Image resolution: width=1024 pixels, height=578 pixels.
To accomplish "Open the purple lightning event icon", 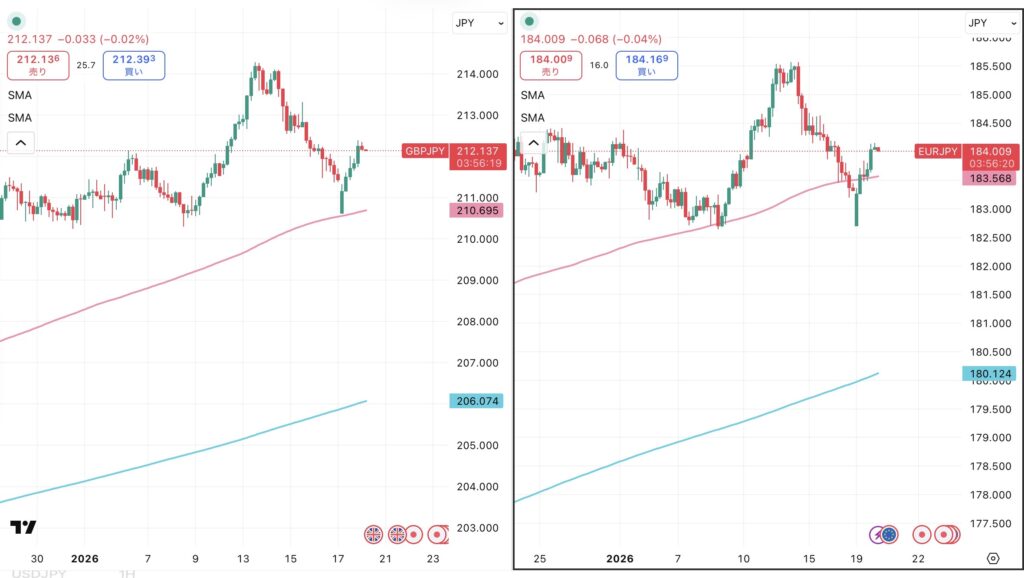I will 876,534.
